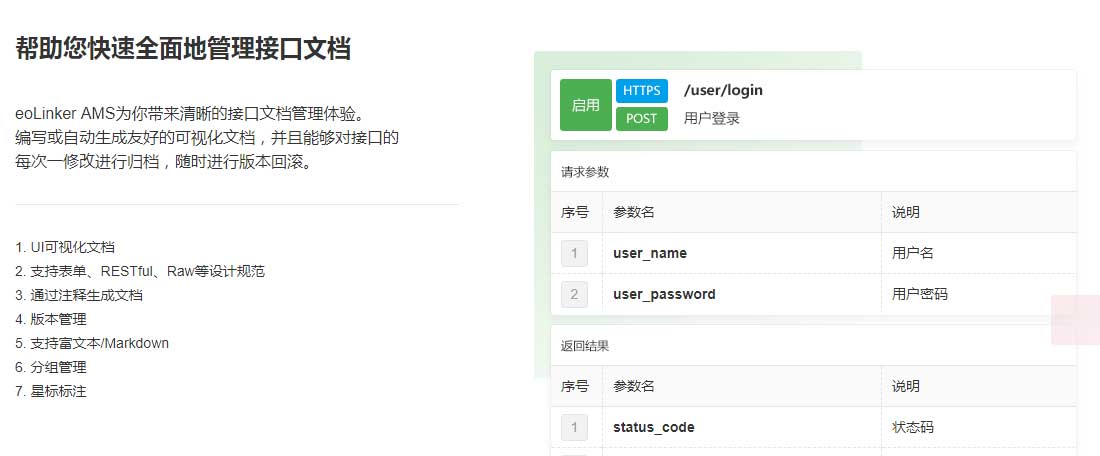
Task: Select the 请求参数 section header
Action: coord(585,172)
